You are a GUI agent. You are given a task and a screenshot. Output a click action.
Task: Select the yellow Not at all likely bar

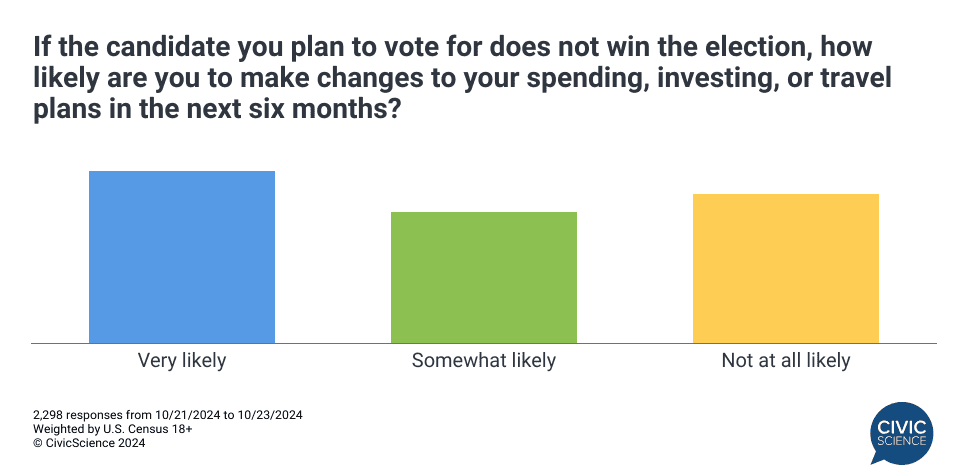[x=785, y=268]
